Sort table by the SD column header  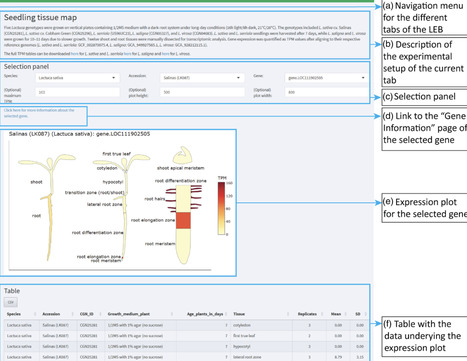pyautogui.click(x=359, y=314)
